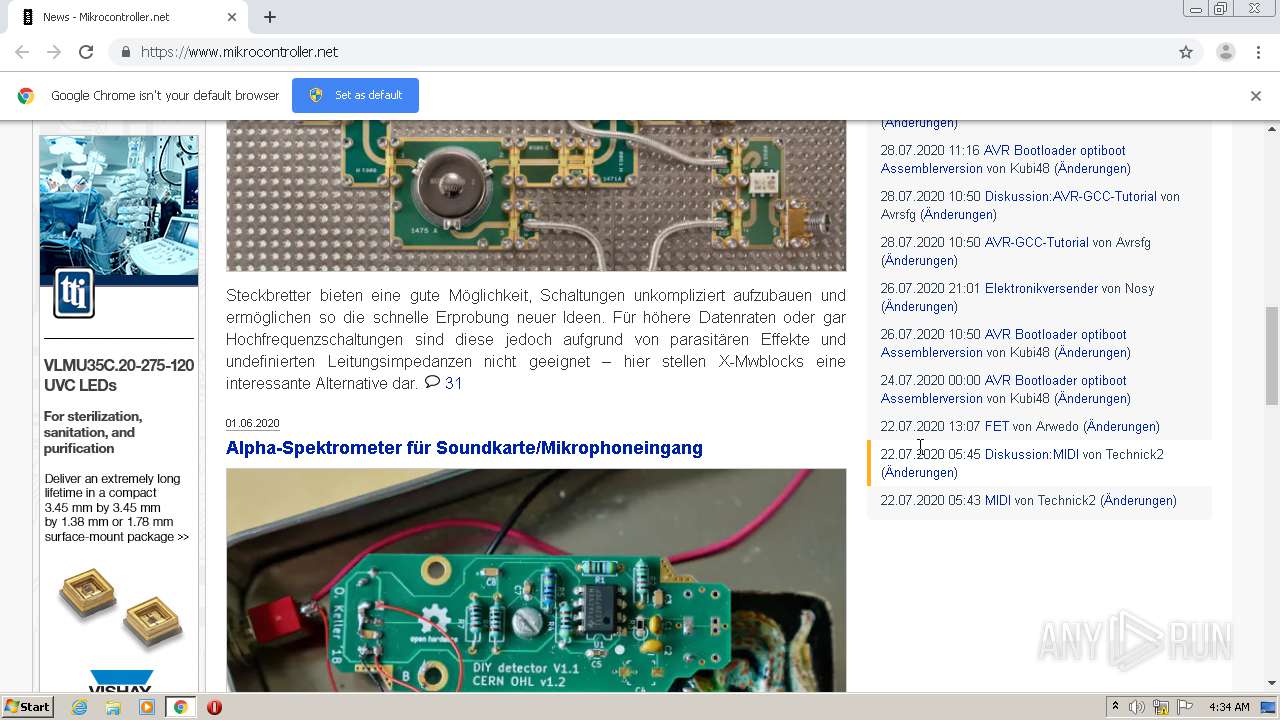View site information via lock icon
Screen dimensions: 1280x720
tap(125, 52)
